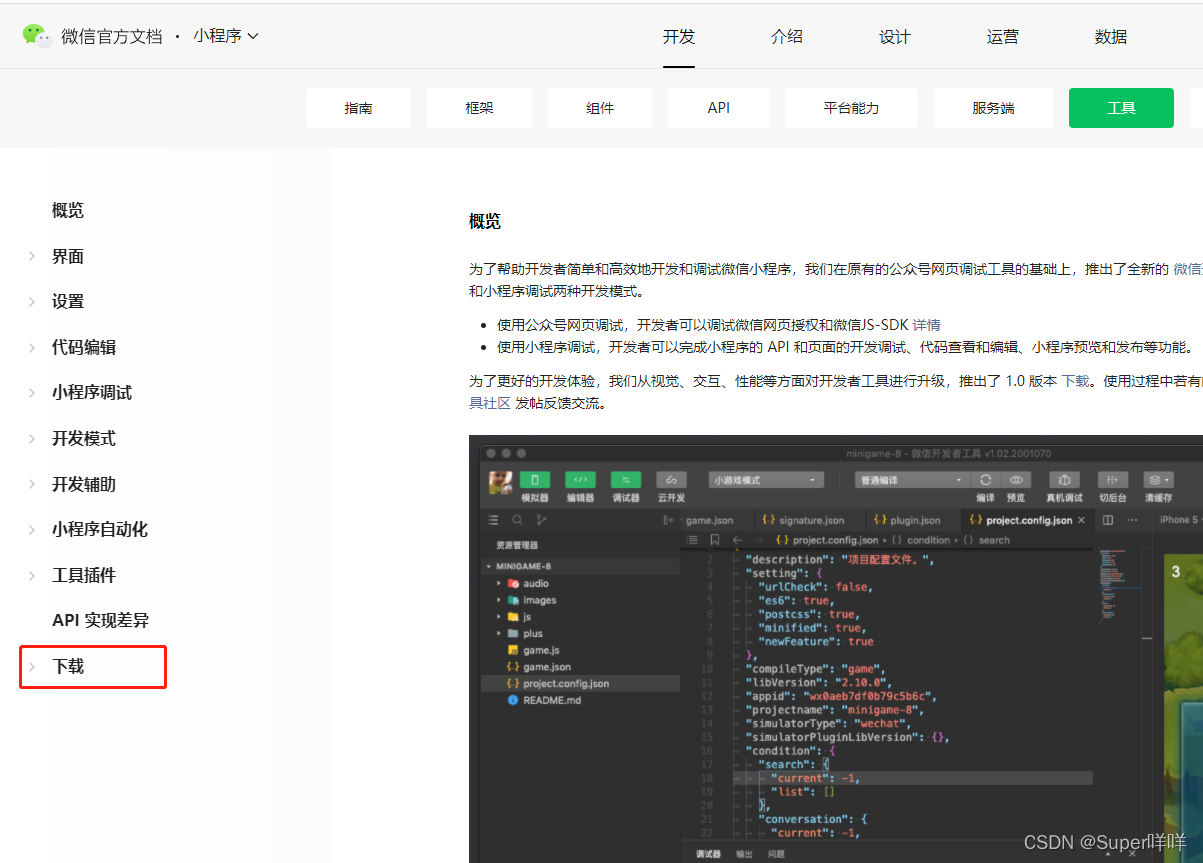Expand the 界面 sidebar section

68,257
